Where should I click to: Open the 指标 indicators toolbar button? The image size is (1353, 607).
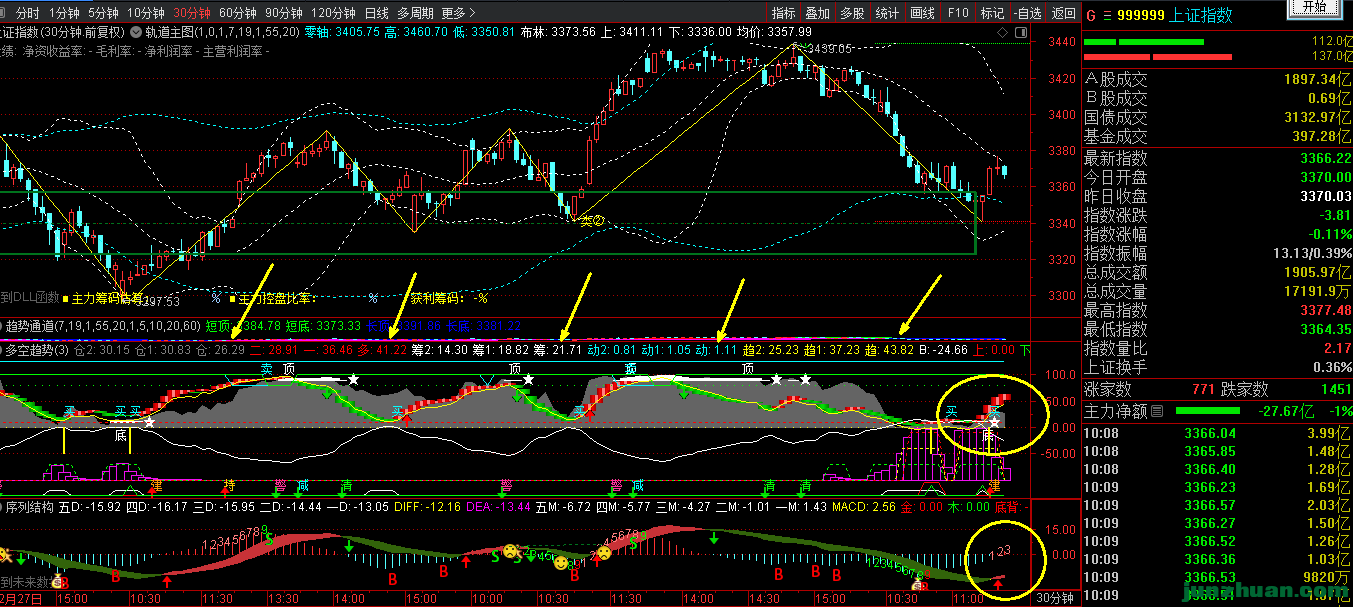pos(783,13)
